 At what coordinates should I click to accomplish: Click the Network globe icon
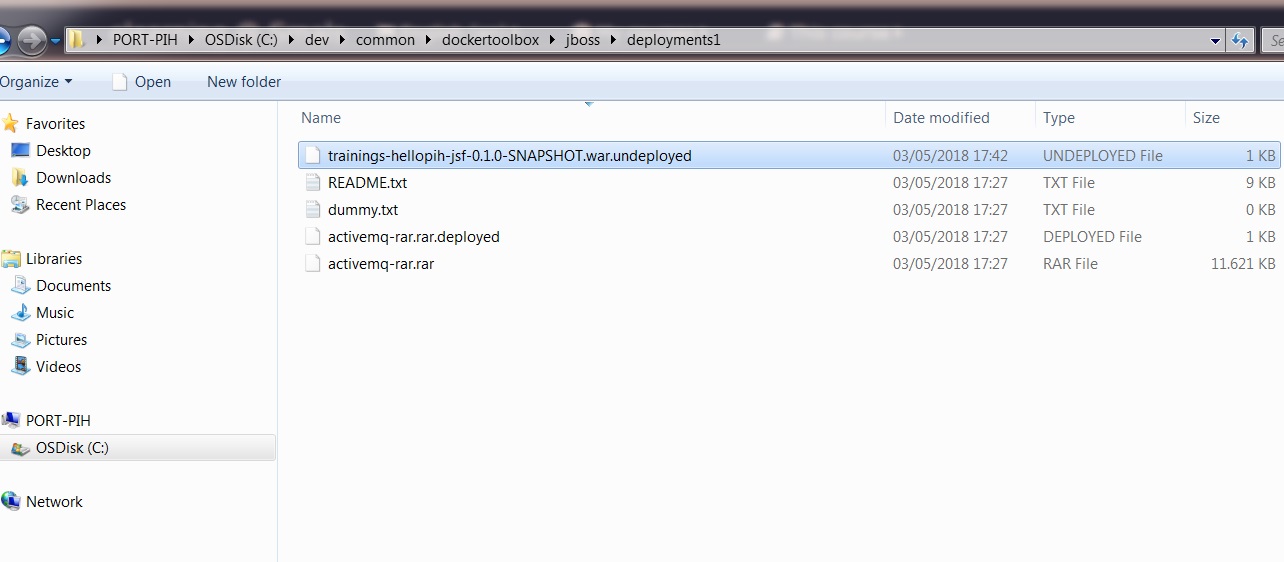[11, 501]
